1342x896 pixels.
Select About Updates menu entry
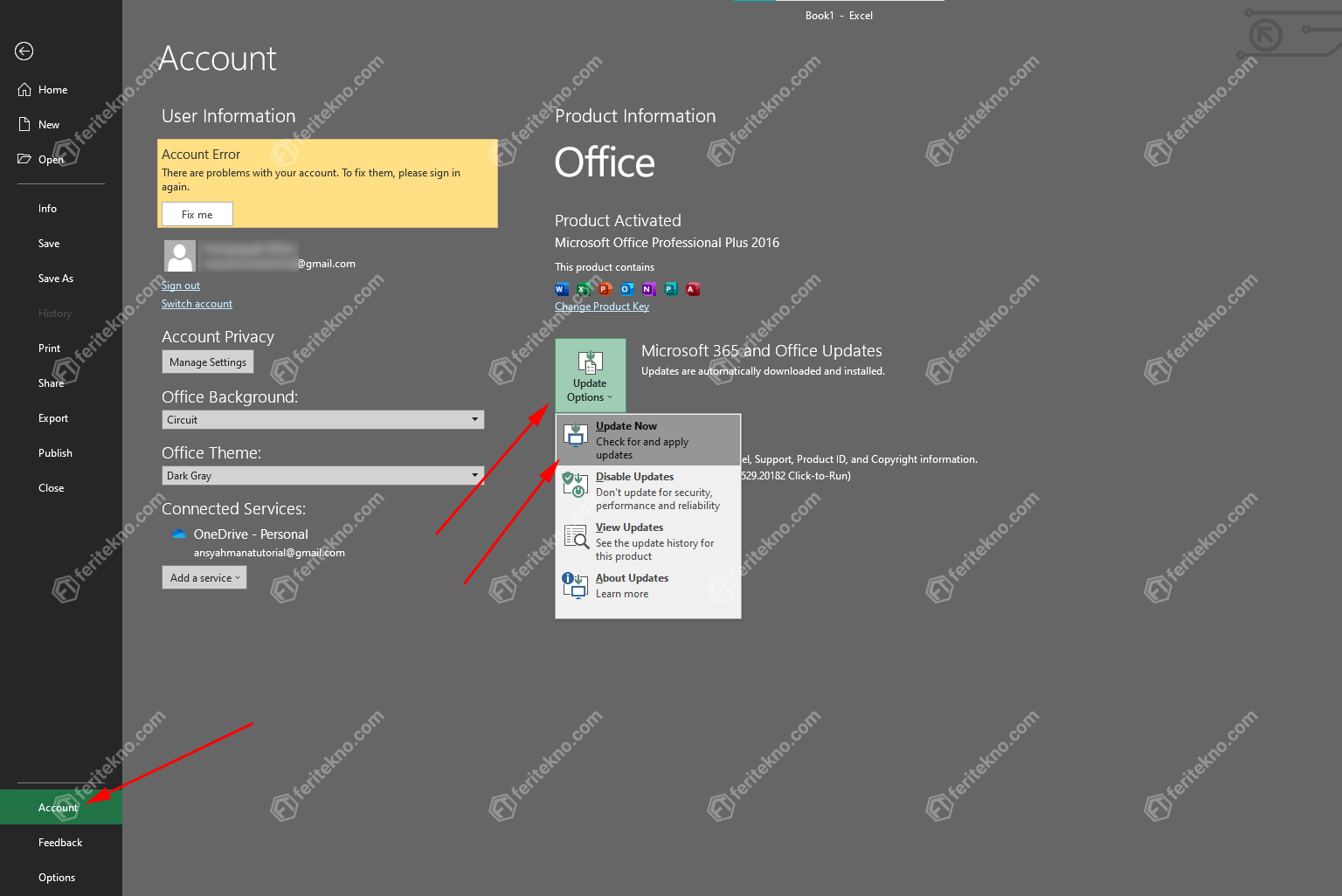click(648, 586)
